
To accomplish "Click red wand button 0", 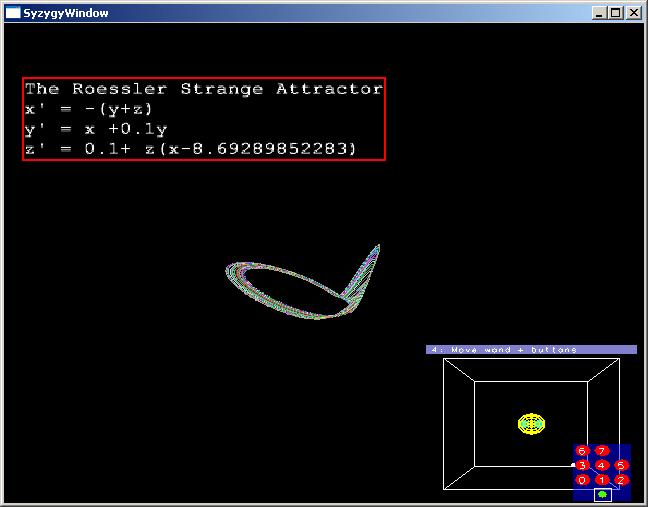I will [x=582, y=480].
